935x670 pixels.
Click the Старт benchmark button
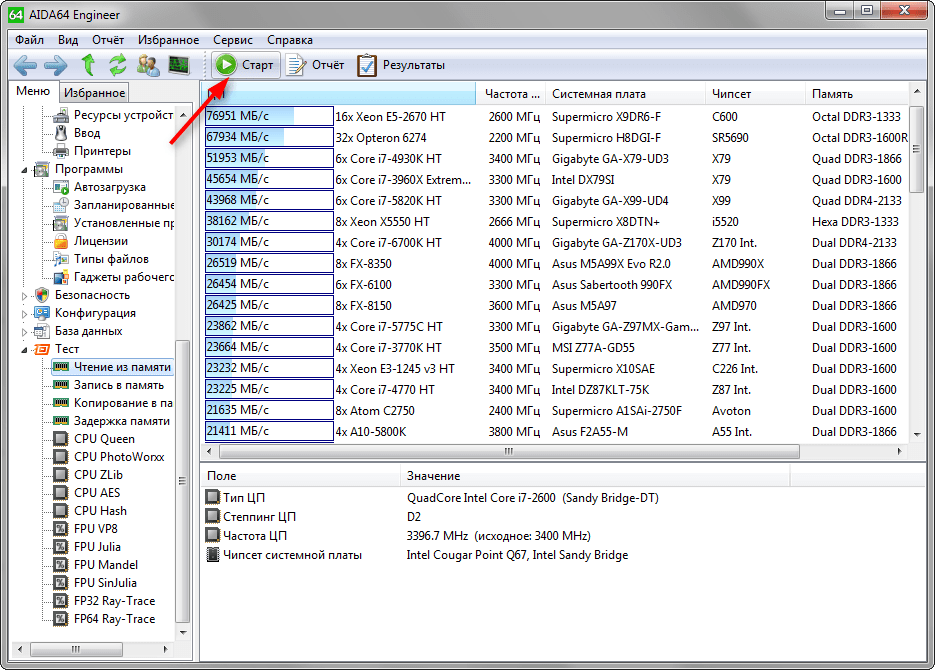tap(246, 65)
